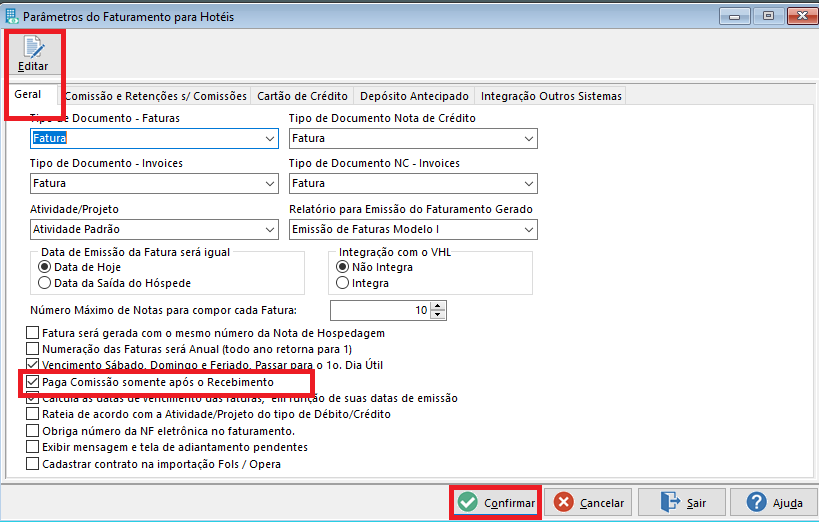Expand Tipo de Documento - Invoices dropdown
The image size is (819, 522).
[x=270, y=183]
